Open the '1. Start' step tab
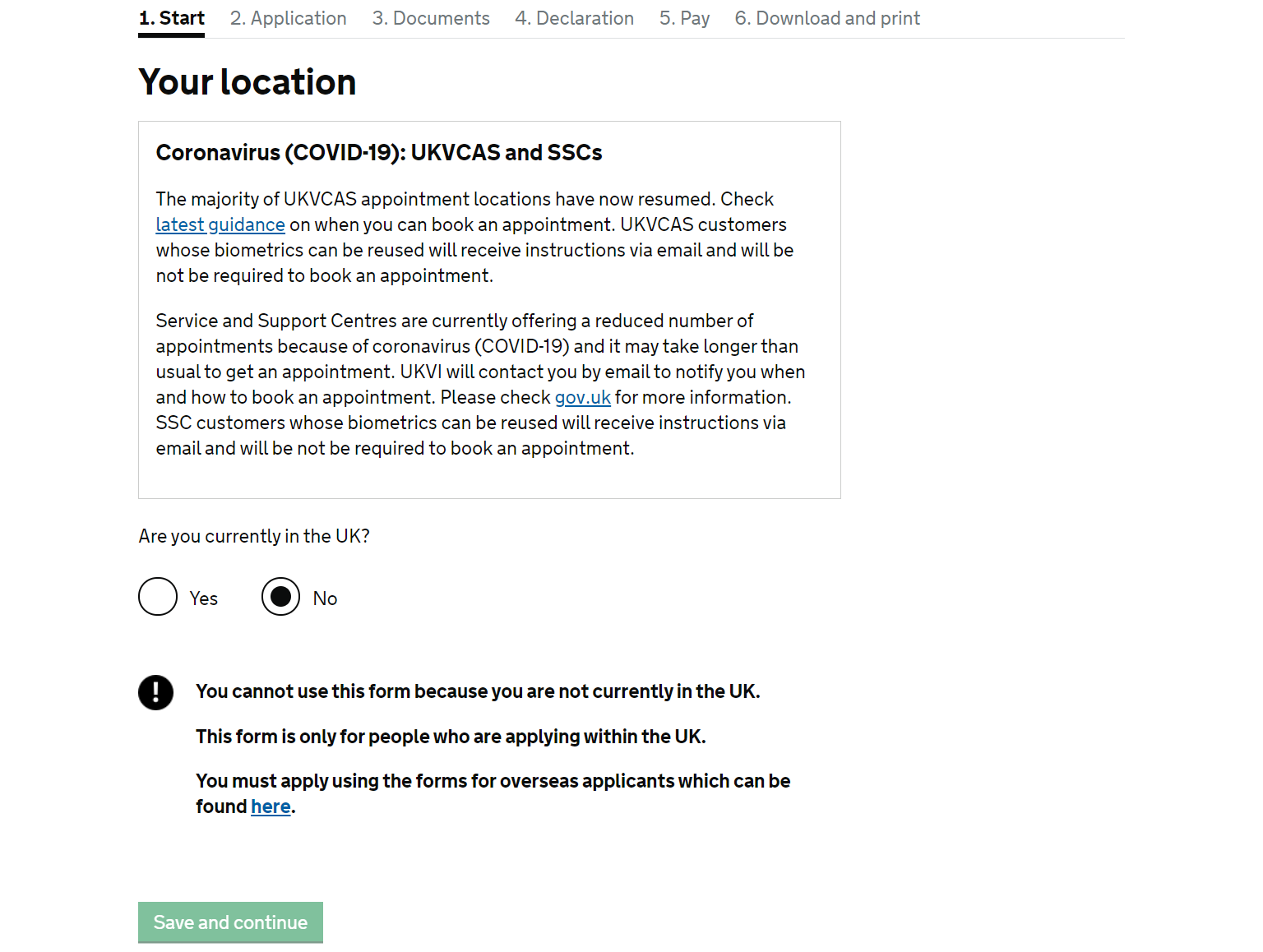The image size is (1263, 952). click(x=172, y=18)
